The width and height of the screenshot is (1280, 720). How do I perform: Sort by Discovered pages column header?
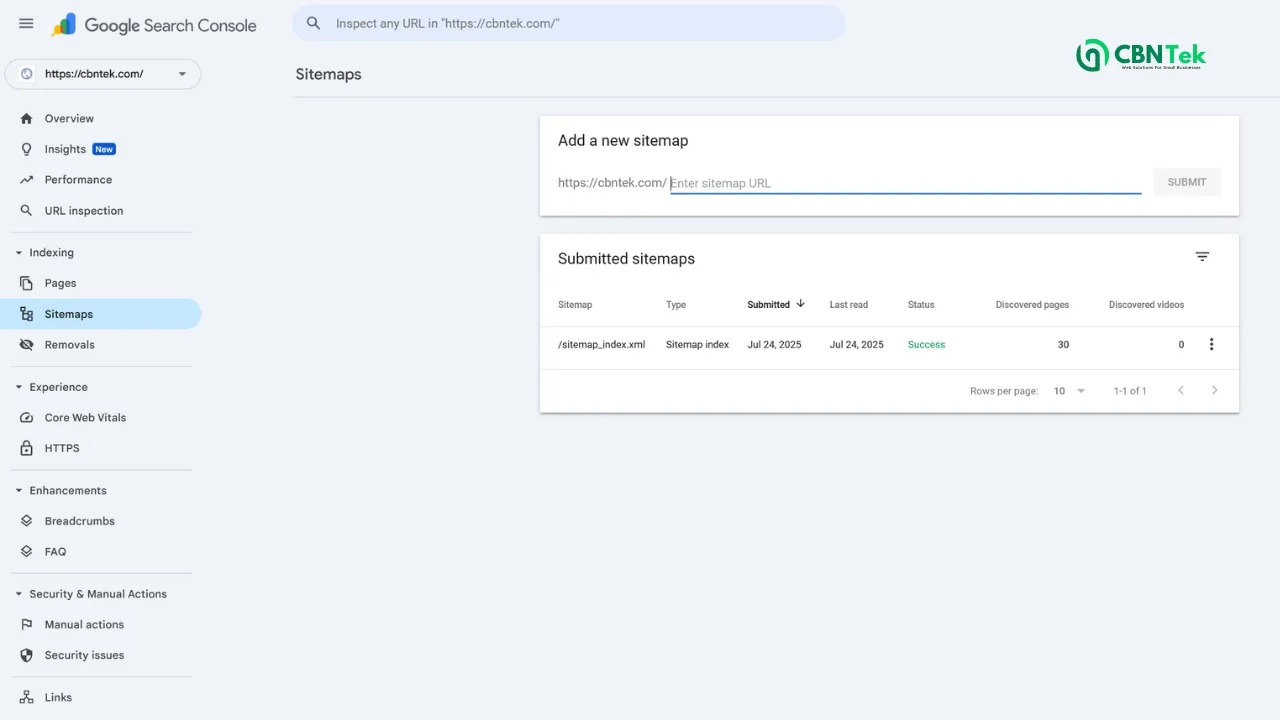click(x=1032, y=305)
